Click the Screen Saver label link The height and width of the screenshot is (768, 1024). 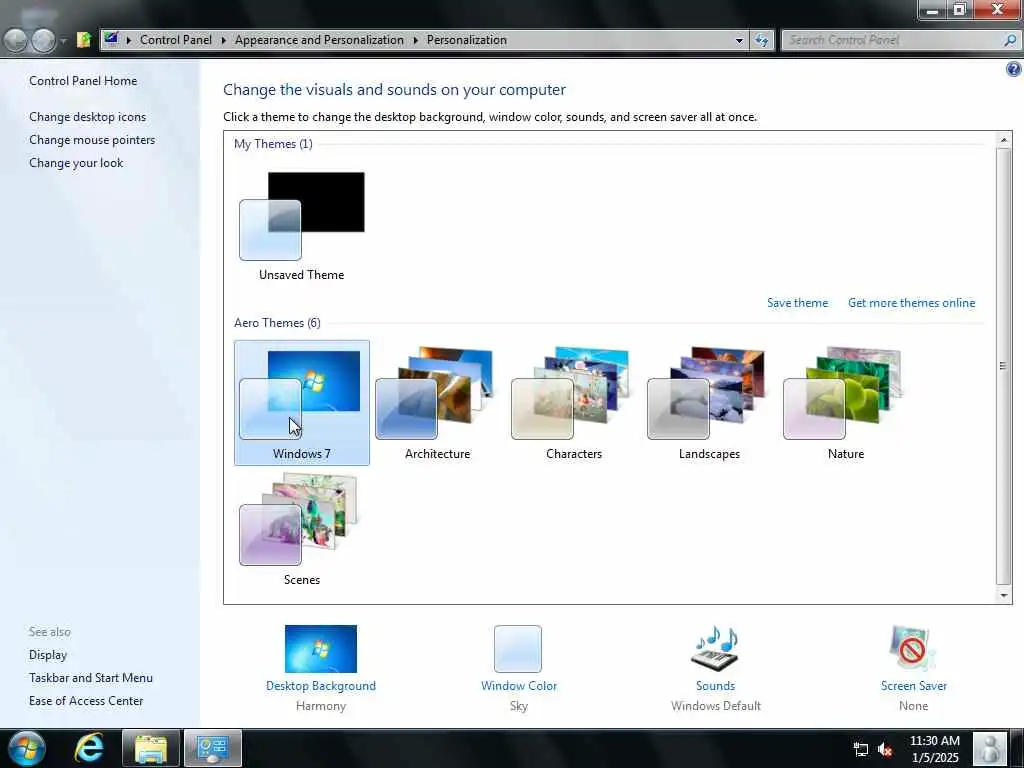click(x=913, y=686)
